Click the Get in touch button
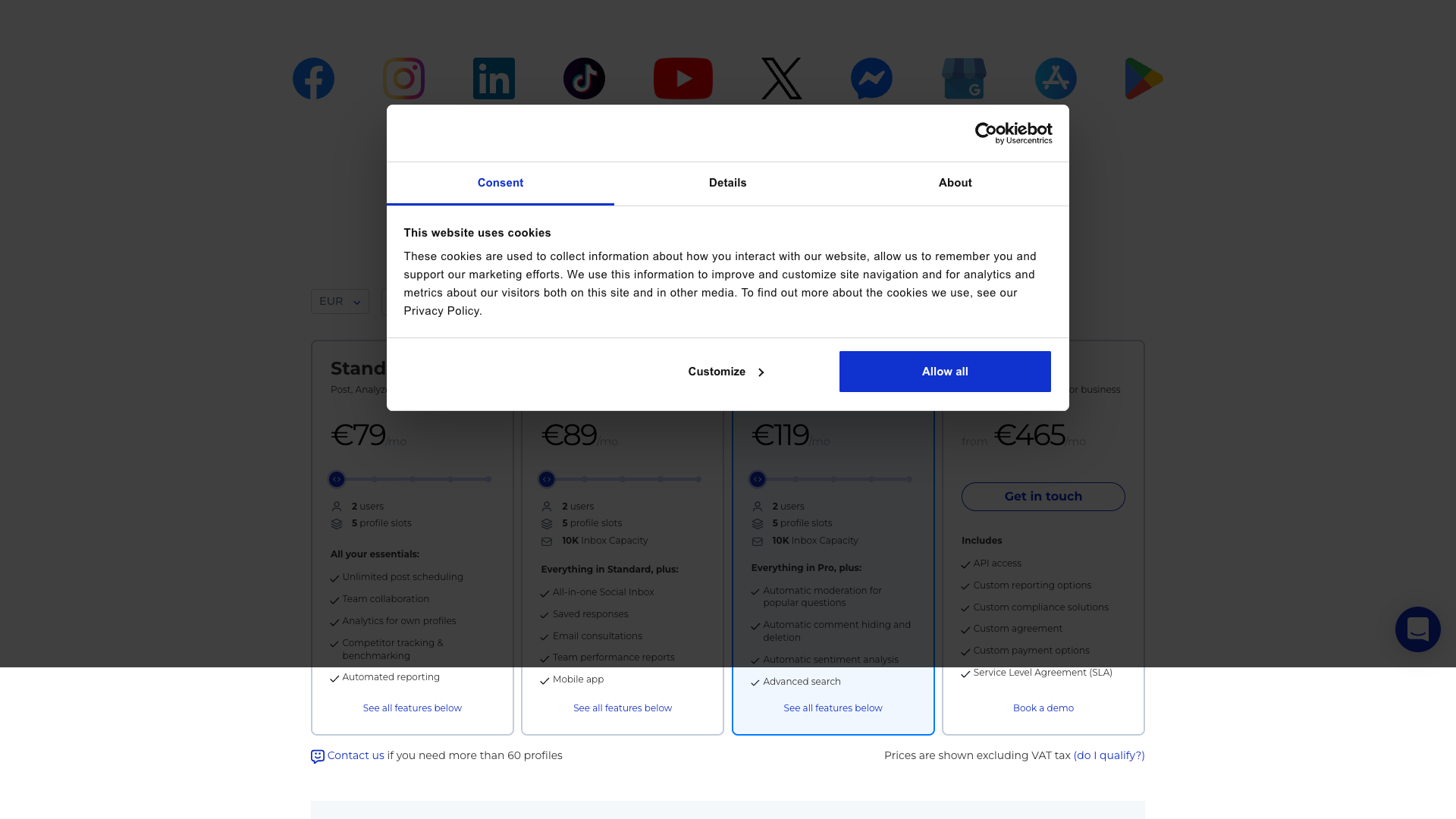1456x819 pixels. tap(1043, 496)
